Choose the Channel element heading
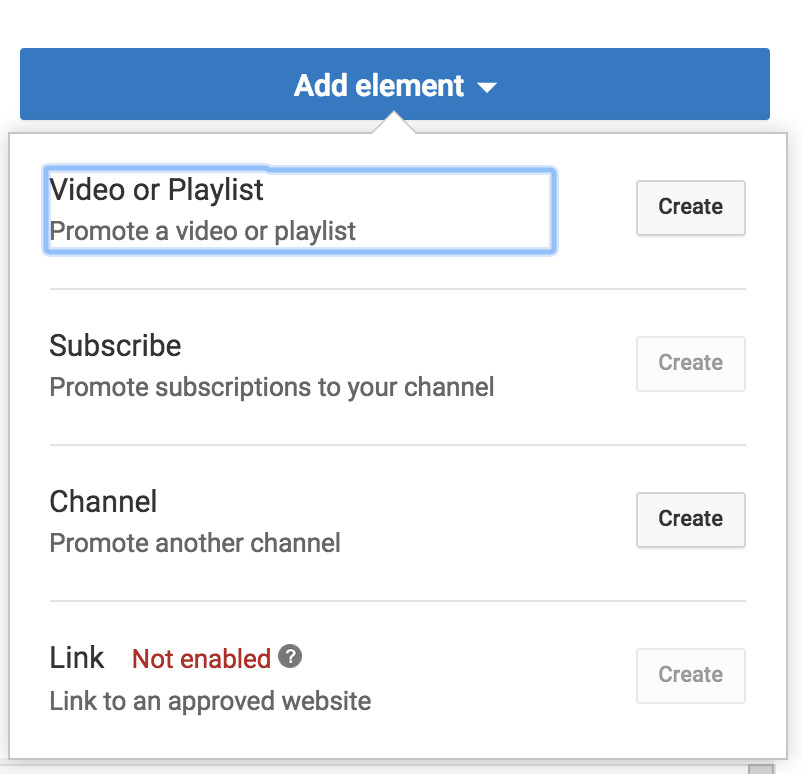Viewport: 802px width, 774px height. [x=103, y=501]
